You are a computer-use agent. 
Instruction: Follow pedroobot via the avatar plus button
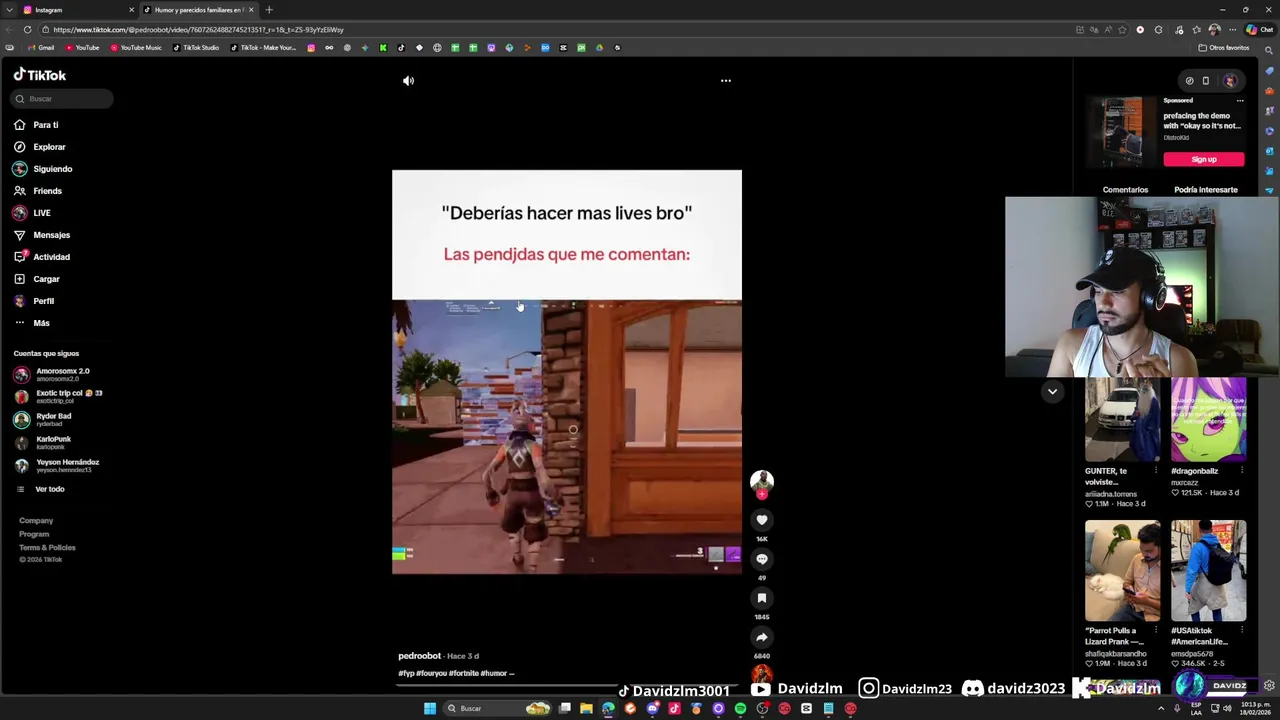pyautogui.click(x=762, y=494)
